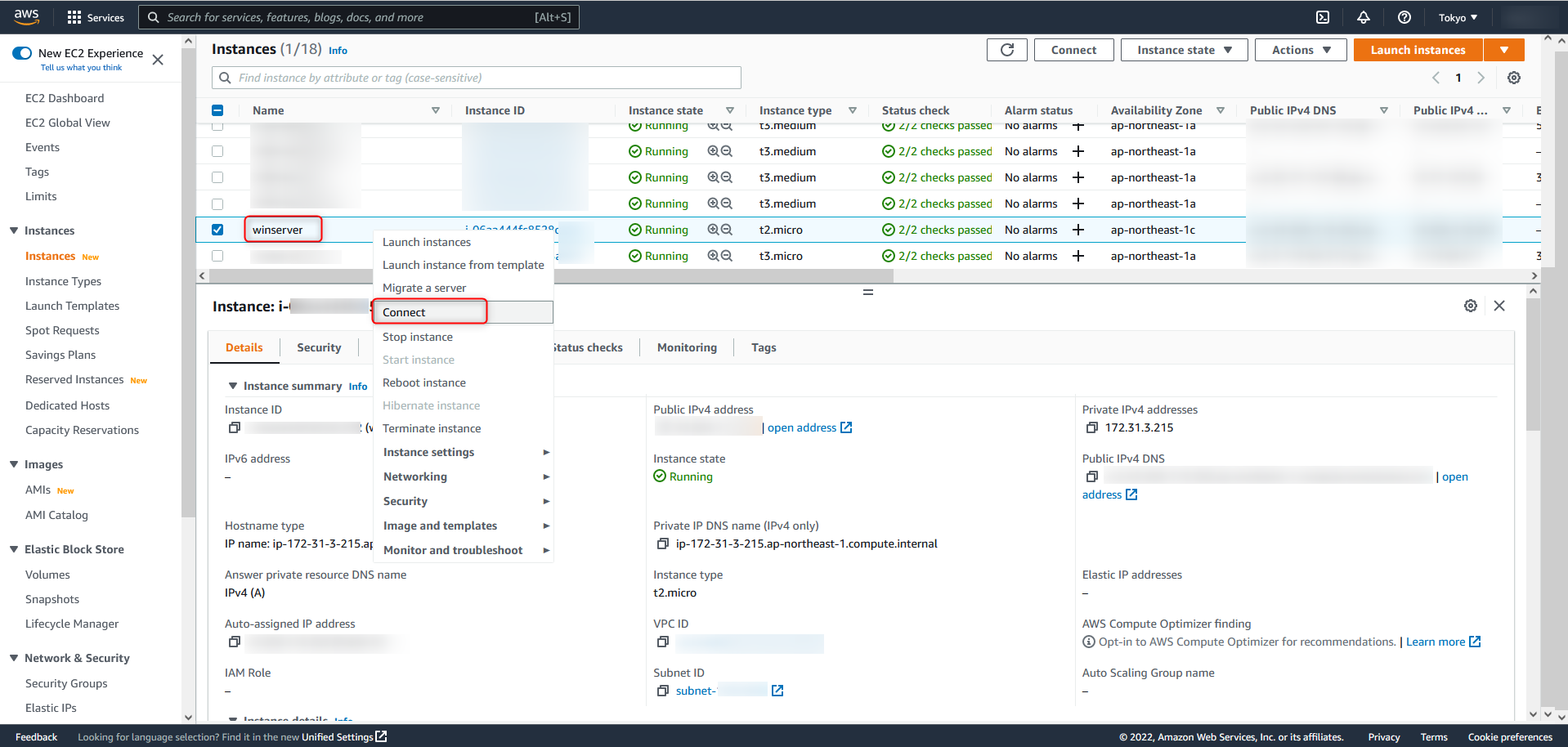Open instance table preferences gear
This screenshot has width=1568, height=747.
(x=1514, y=78)
